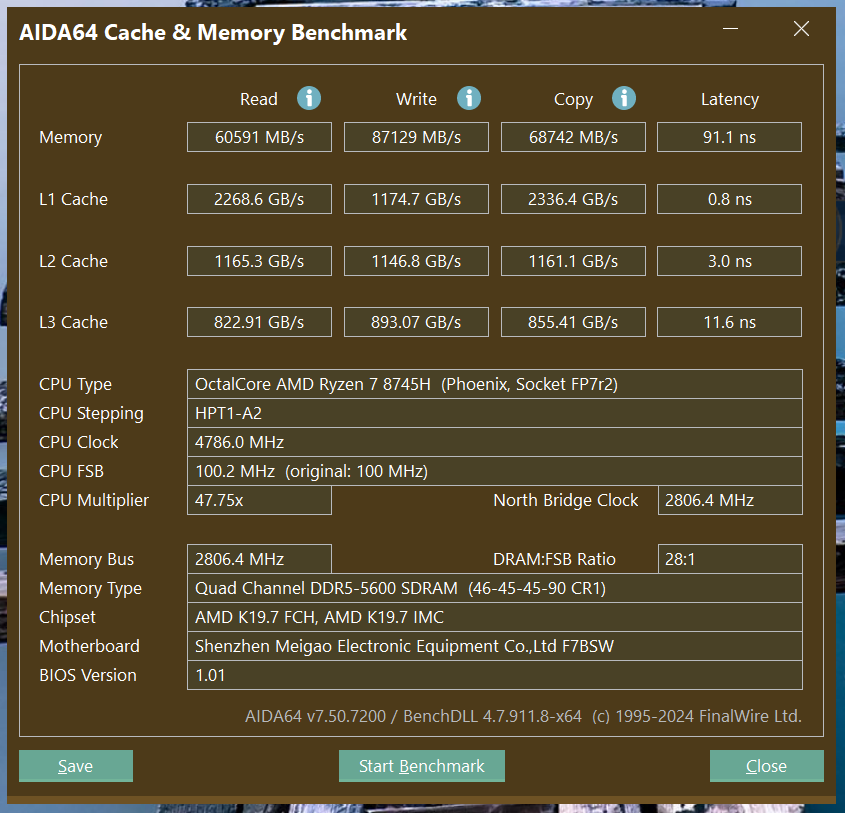845x813 pixels.
Task: Click the CPU Clock label
Action: tap(79, 442)
